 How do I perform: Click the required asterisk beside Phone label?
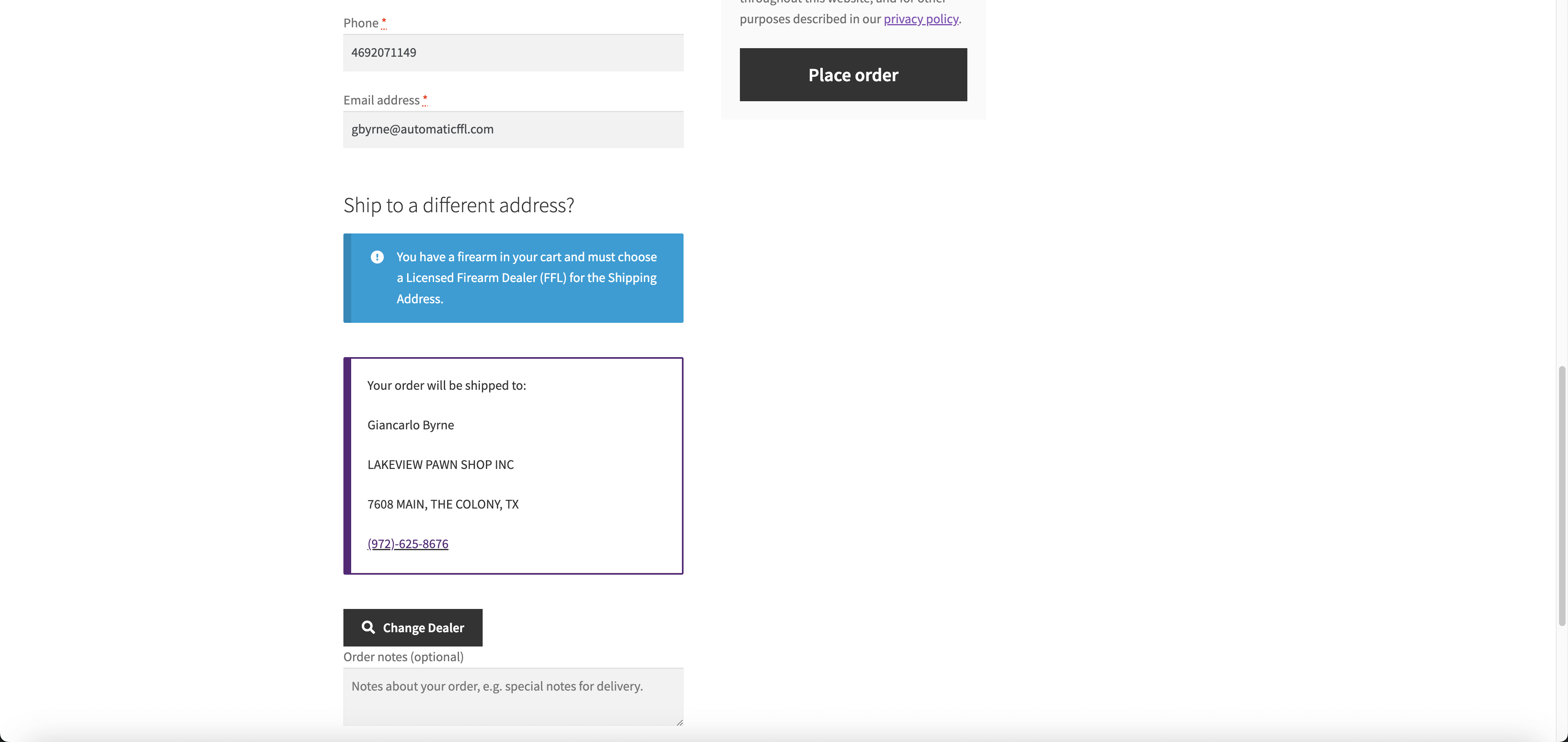[384, 22]
